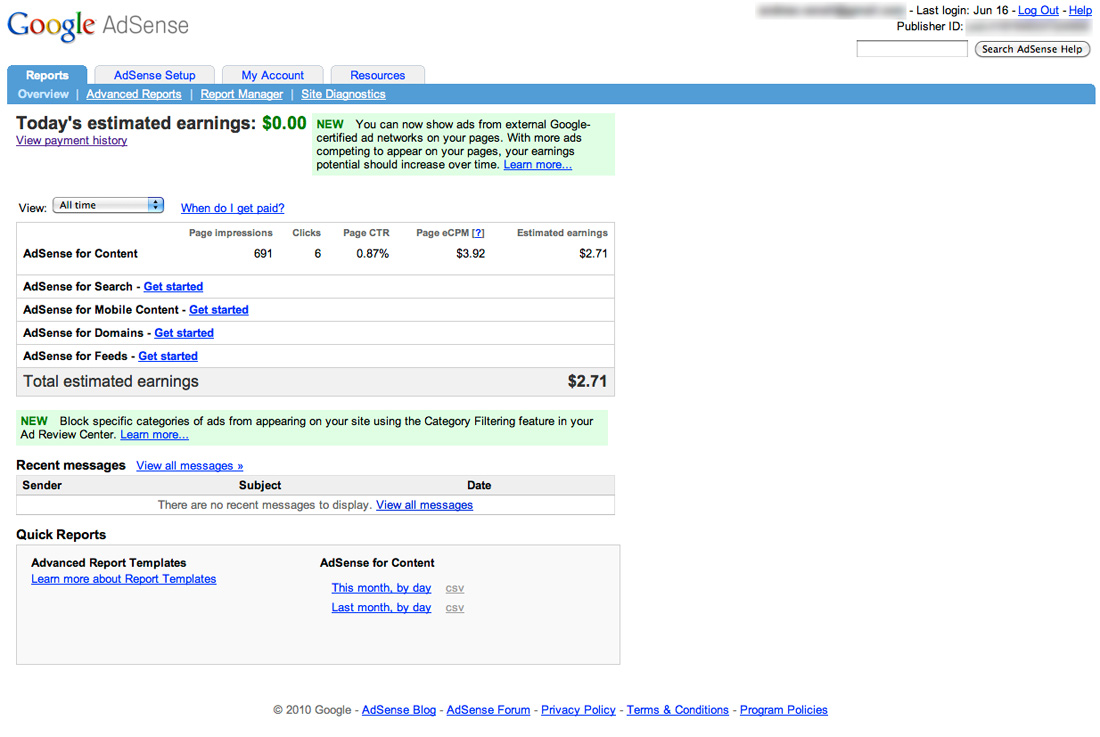This screenshot has height=737, width=1100.
Task: Click the Estimated earnings column header
Action: (x=562, y=233)
